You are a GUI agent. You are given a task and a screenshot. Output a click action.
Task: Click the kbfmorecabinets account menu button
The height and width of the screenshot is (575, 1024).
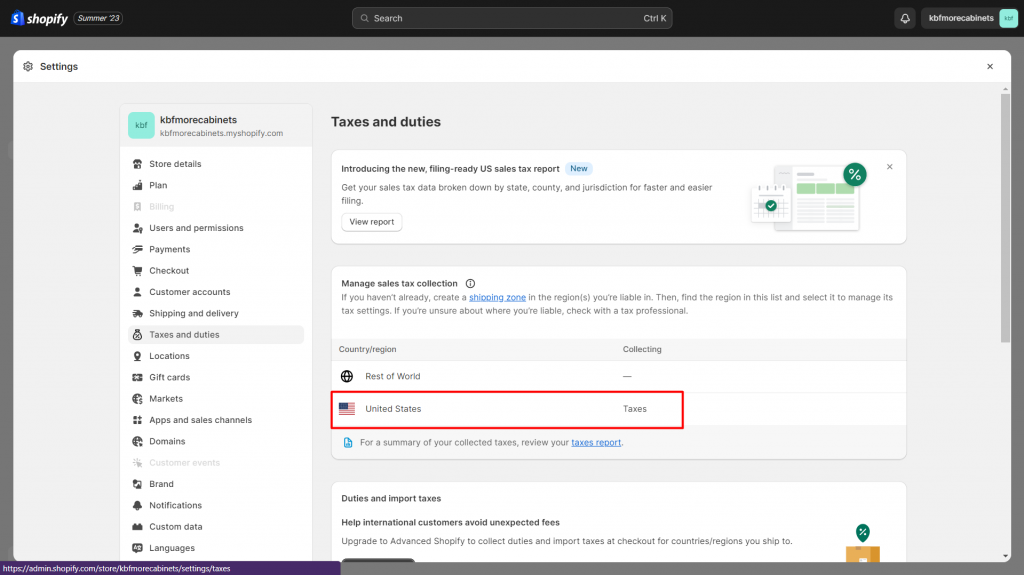pyautogui.click(x=969, y=18)
